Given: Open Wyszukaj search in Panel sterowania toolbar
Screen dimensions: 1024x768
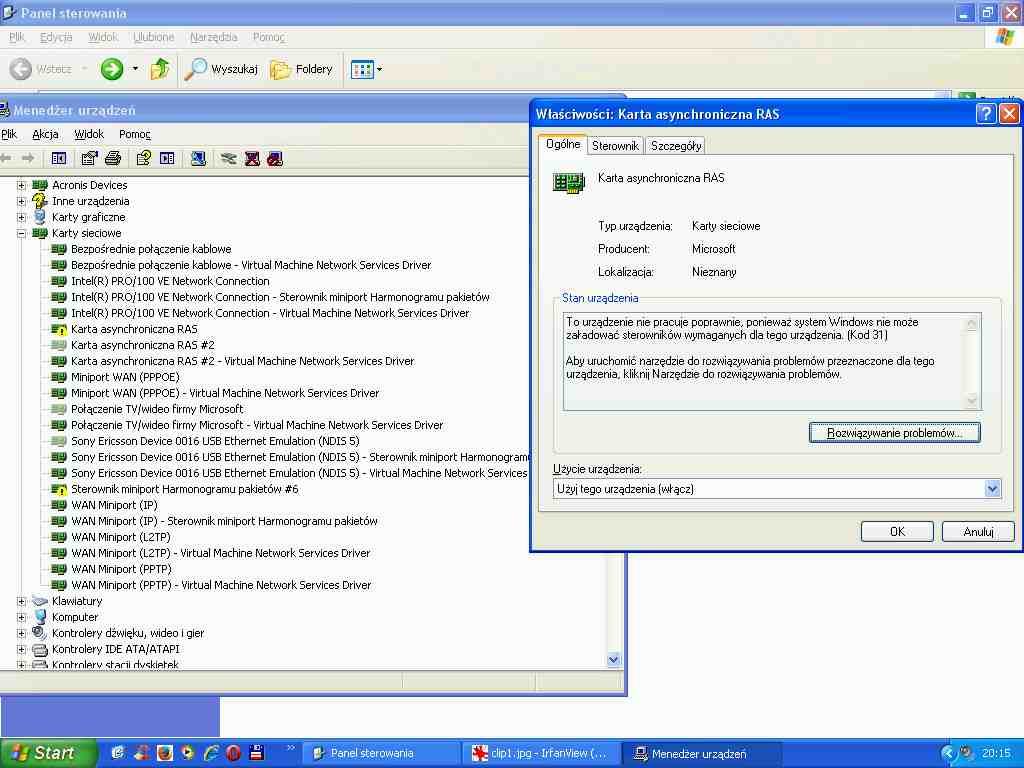Looking at the screenshot, I should pyautogui.click(x=221, y=69).
